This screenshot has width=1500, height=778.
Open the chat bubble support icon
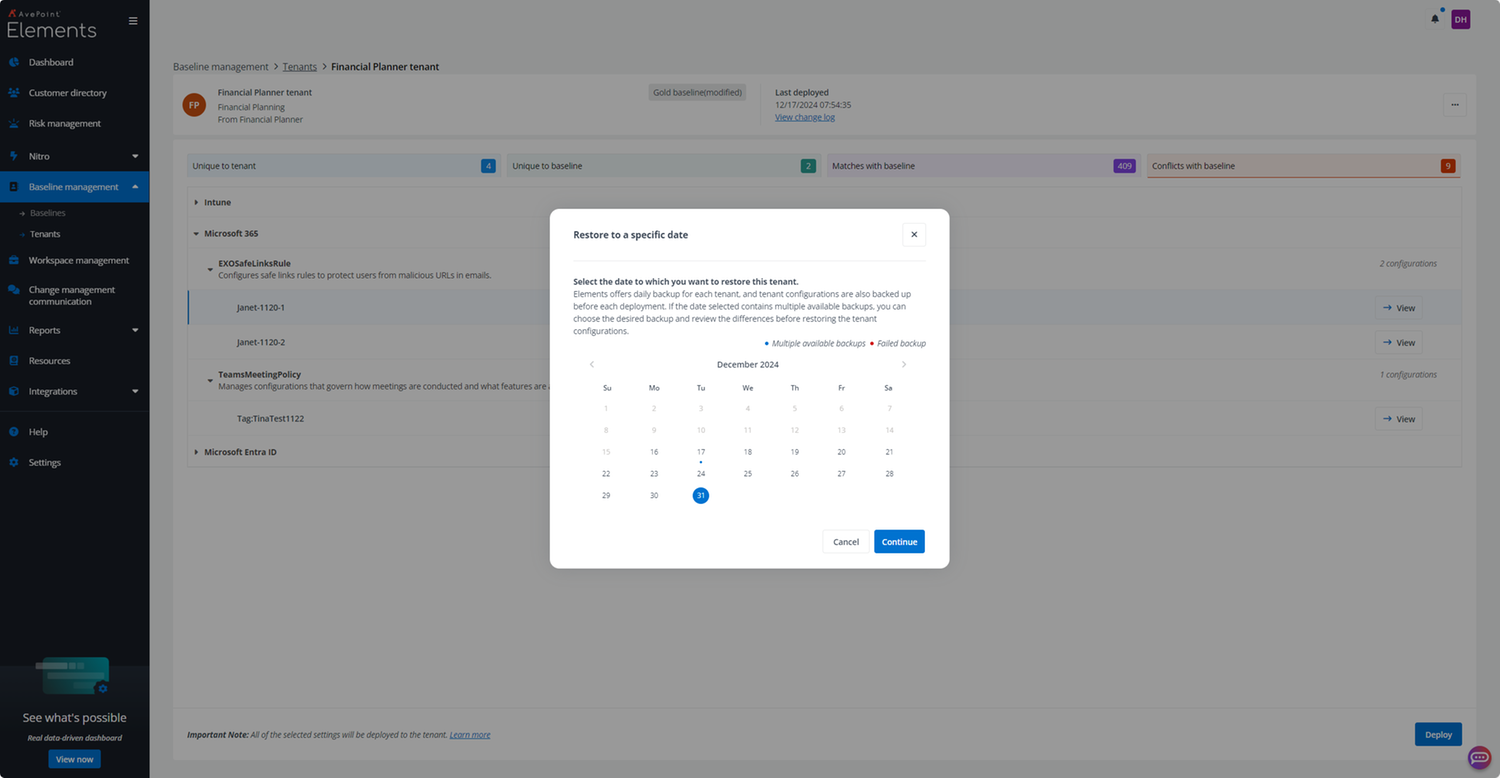[1480, 758]
